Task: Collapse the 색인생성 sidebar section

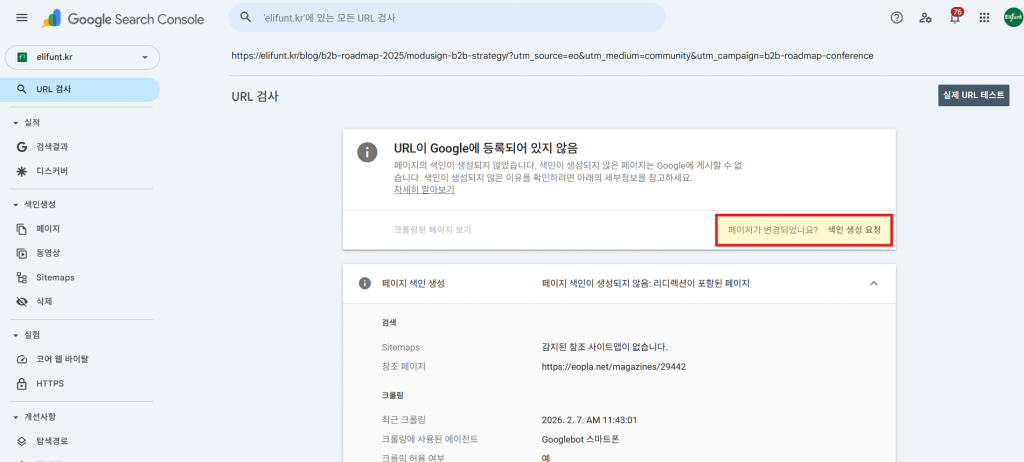Action: (x=16, y=204)
